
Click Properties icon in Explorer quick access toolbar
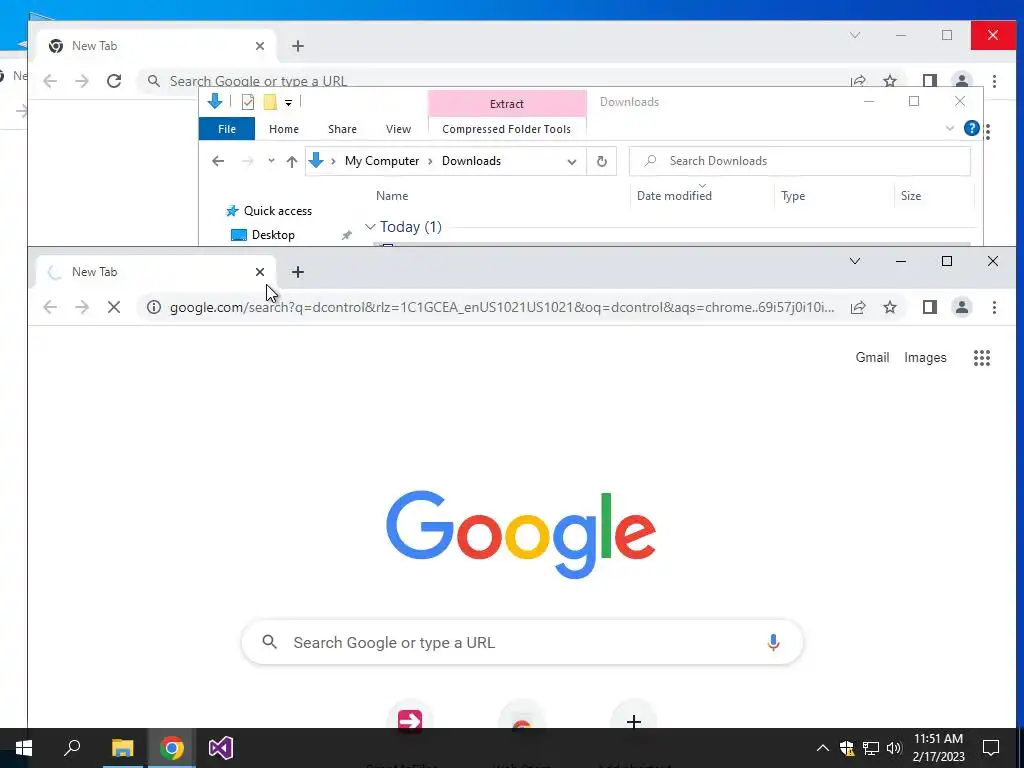(x=248, y=102)
